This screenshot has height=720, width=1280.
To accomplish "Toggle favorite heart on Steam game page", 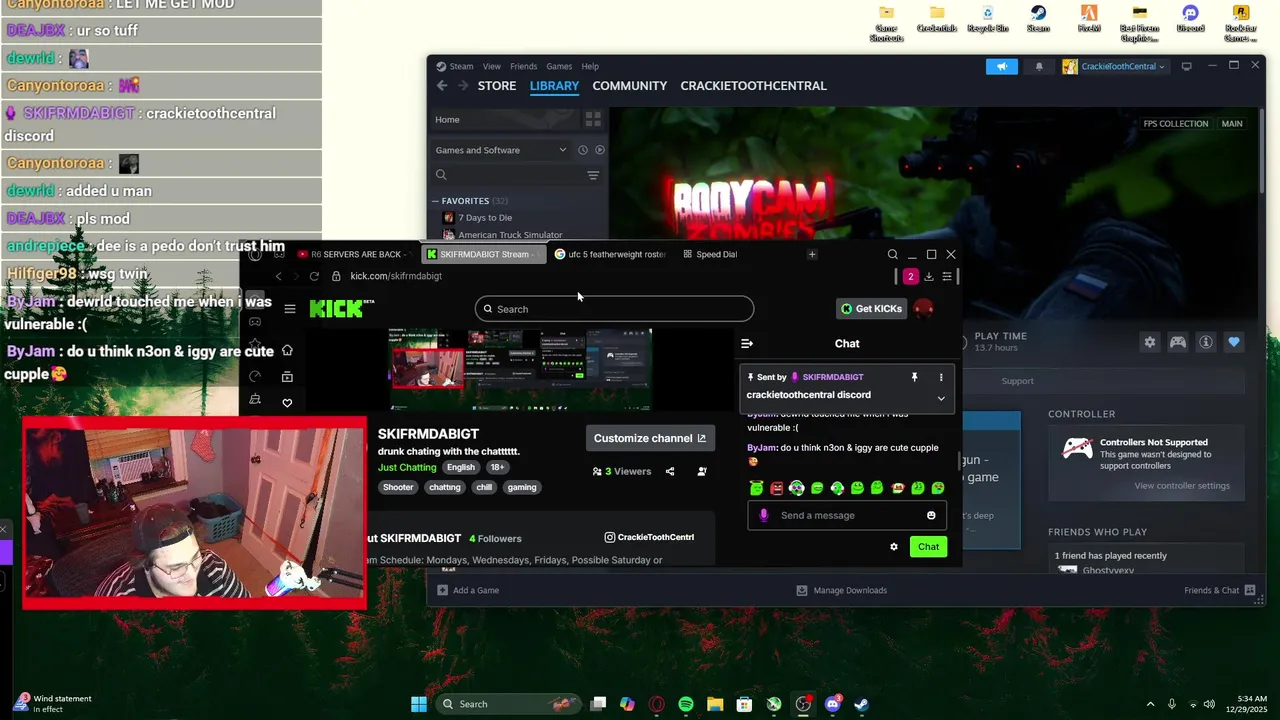I will click(1234, 342).
